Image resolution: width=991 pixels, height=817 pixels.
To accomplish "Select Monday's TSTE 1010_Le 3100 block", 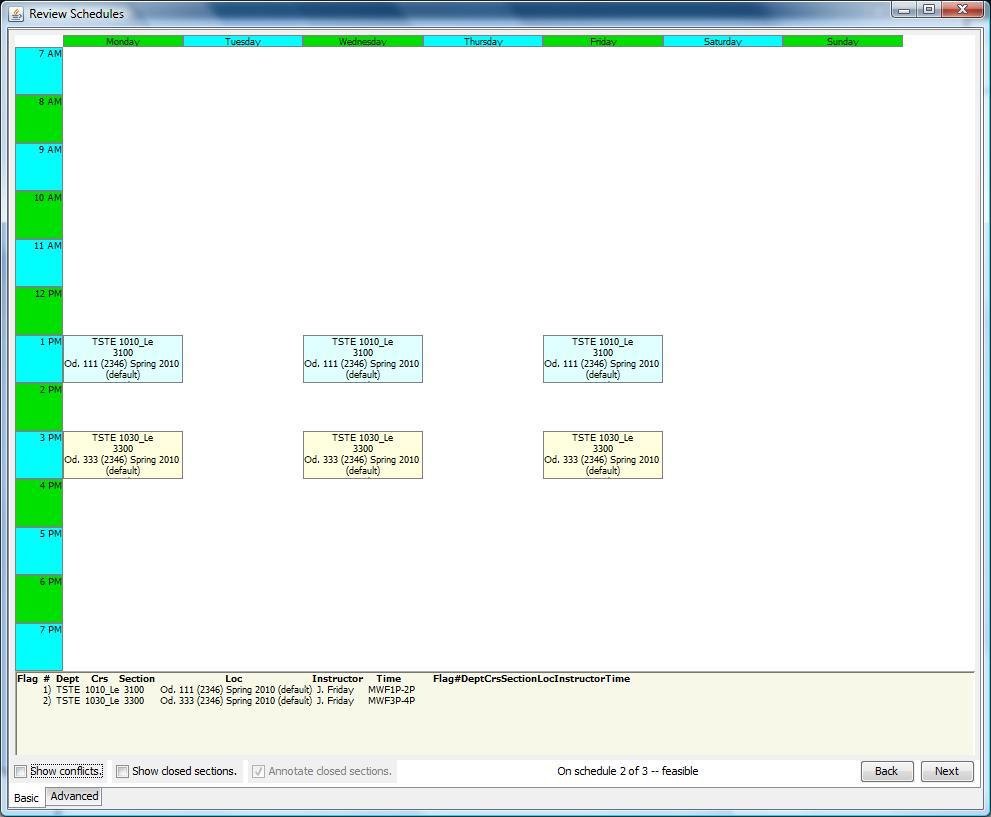I will [x=122, y=358].
